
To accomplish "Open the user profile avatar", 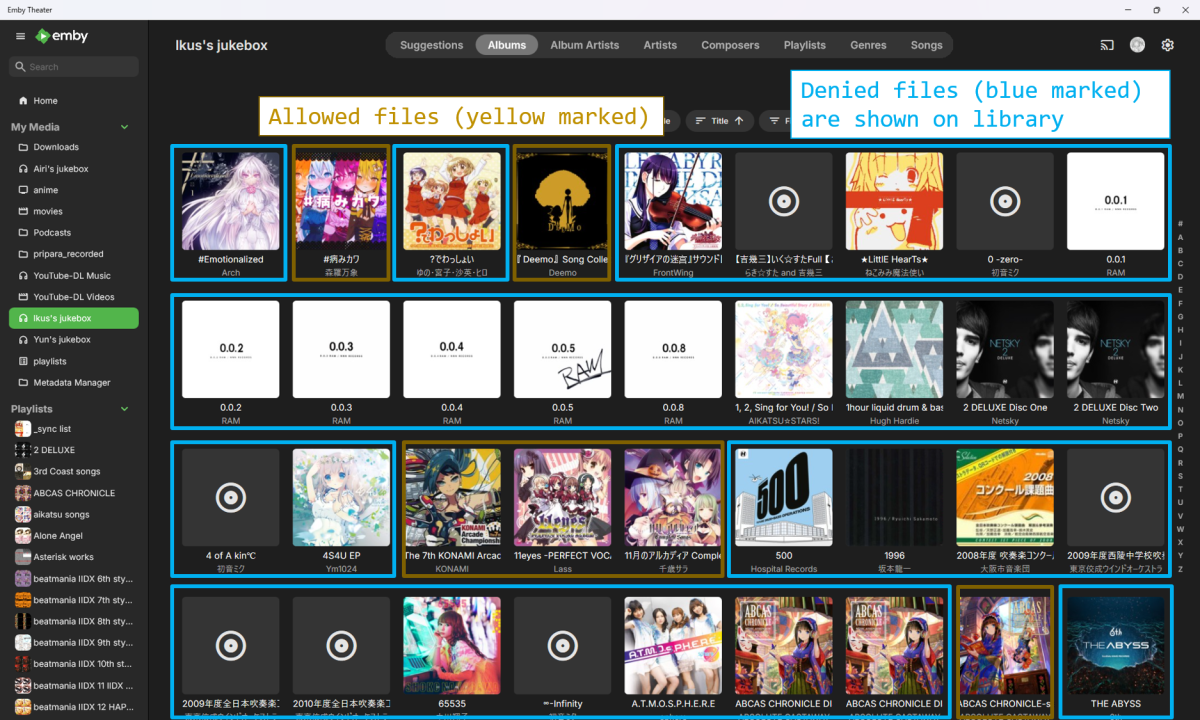I will pyautogui.click(x=1136, y=44).
